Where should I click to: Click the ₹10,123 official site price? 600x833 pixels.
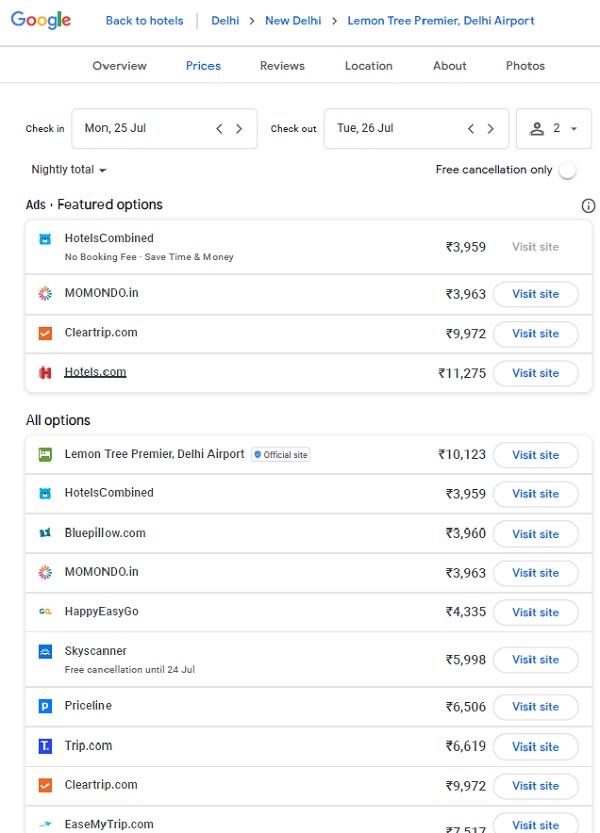[x=462, y=455]
